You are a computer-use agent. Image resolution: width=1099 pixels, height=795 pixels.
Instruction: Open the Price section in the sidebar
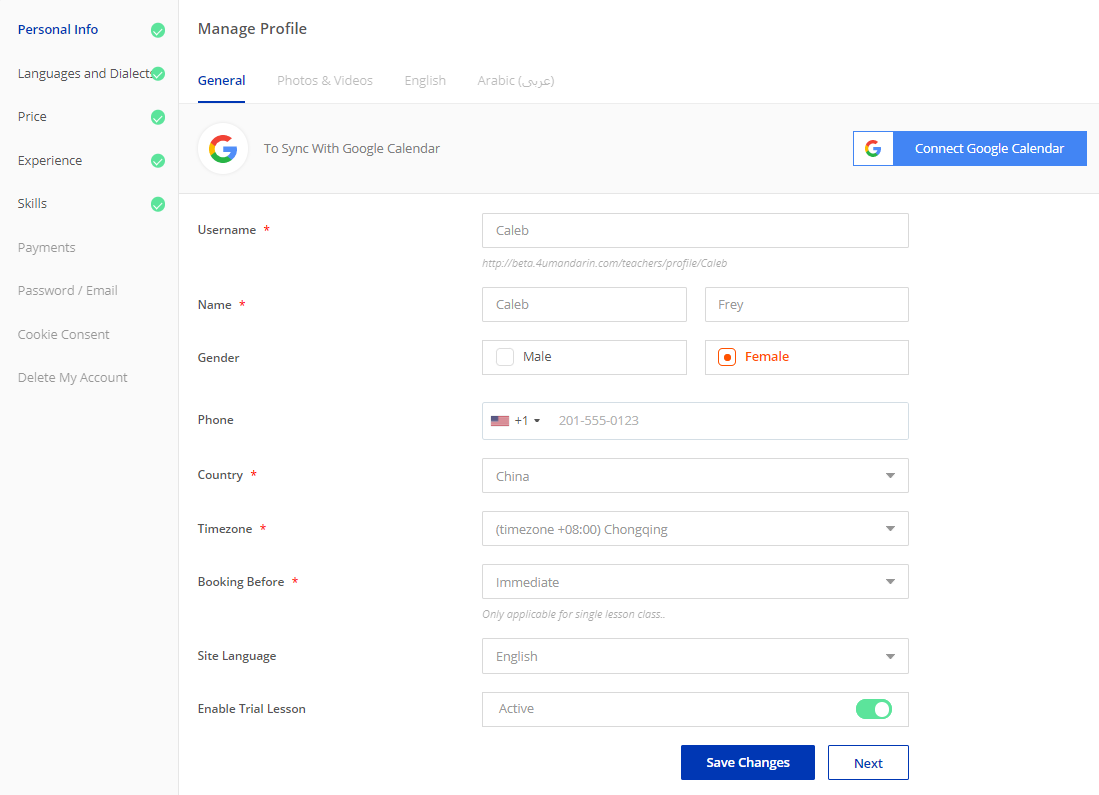pos(32,116)
